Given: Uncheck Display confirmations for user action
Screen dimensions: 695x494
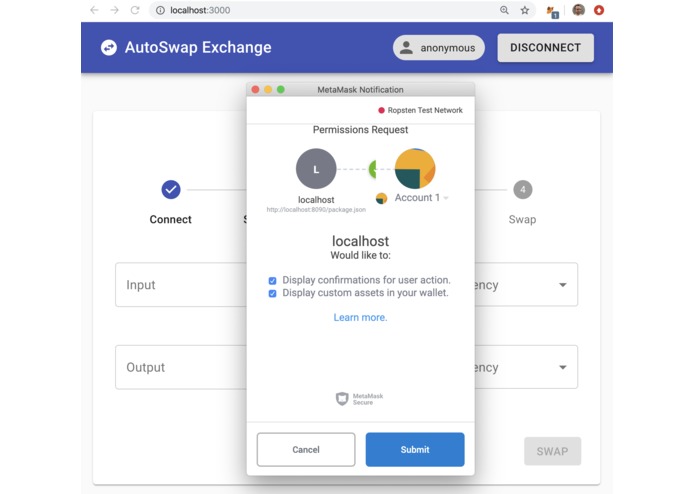Looking at the screenshot, I should pos(273,280).
